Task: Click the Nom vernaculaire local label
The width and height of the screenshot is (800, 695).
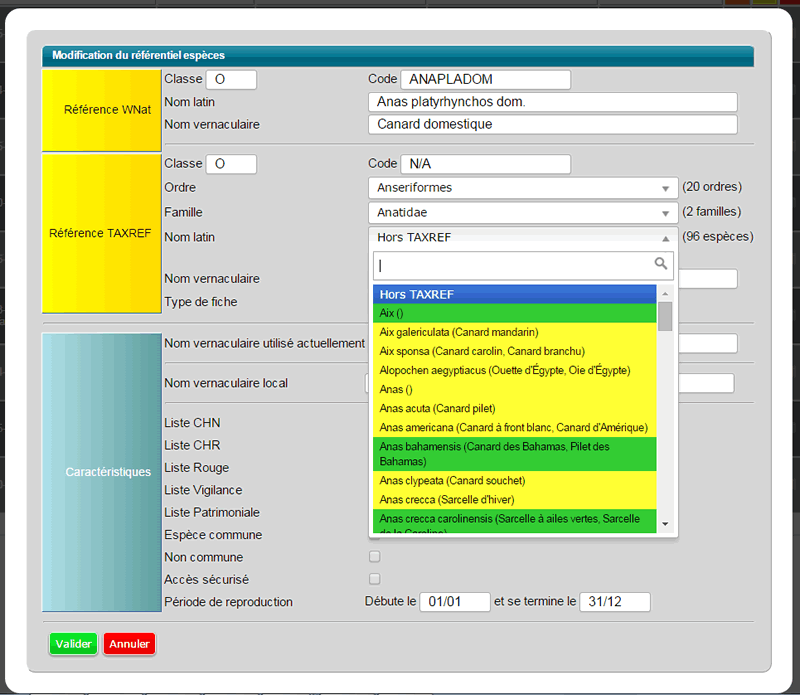Action: pyautogui.click(x=226, y=383)
